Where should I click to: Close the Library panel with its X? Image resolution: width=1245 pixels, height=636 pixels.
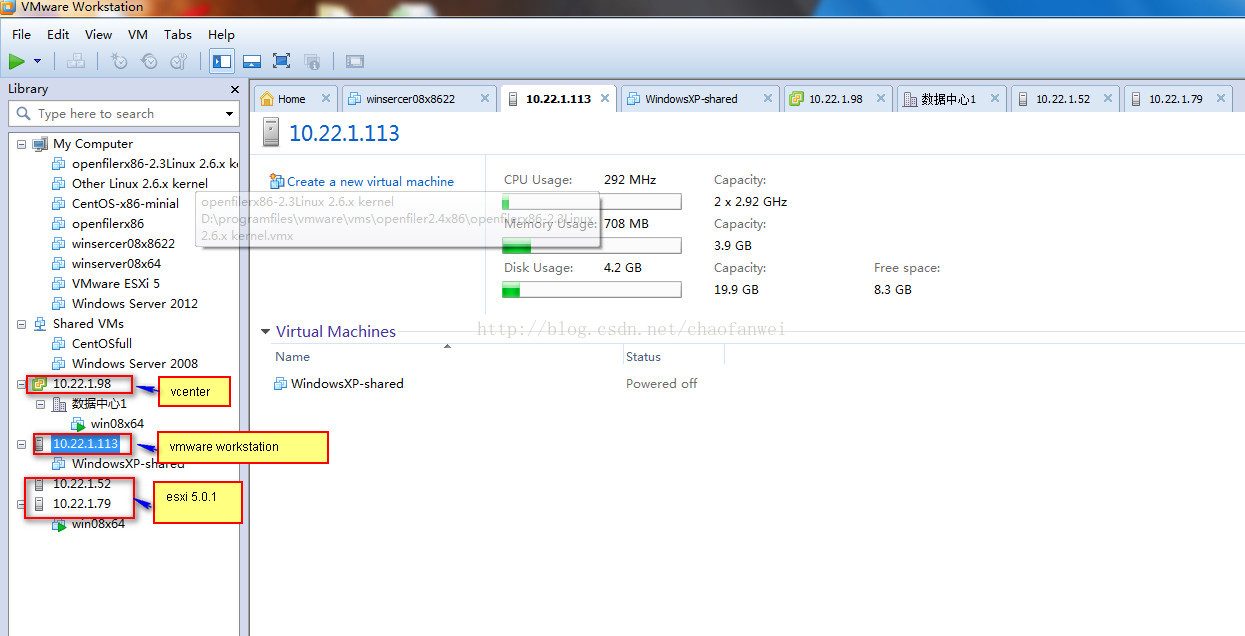point(235,89)
